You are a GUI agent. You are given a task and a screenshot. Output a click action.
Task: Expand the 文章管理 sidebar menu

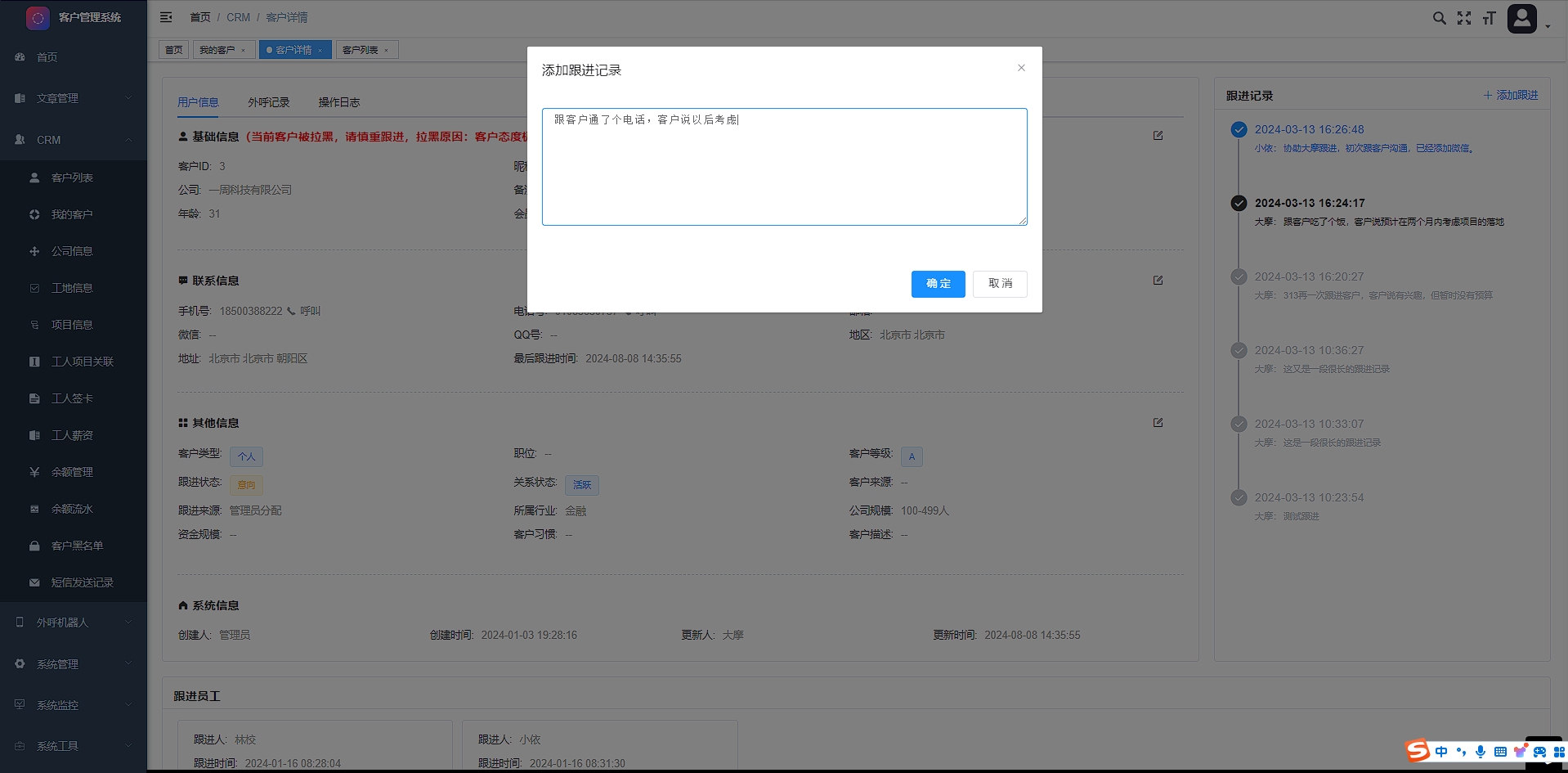point(74,98)
